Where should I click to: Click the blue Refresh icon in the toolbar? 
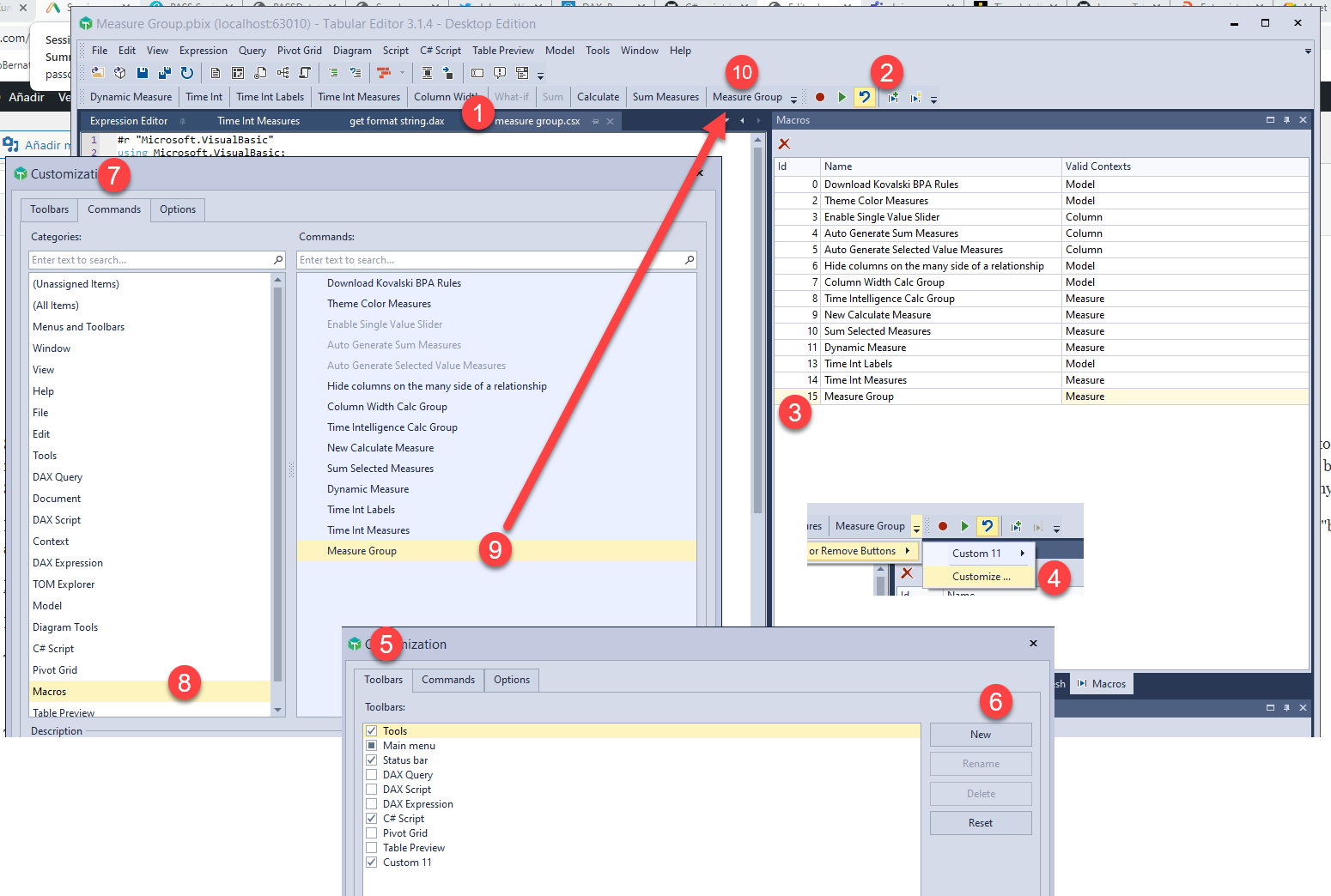click(187, 73)
